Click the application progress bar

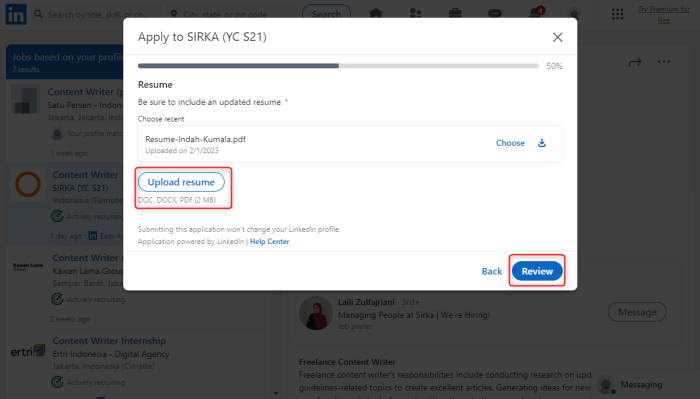[x=338, y=66]
